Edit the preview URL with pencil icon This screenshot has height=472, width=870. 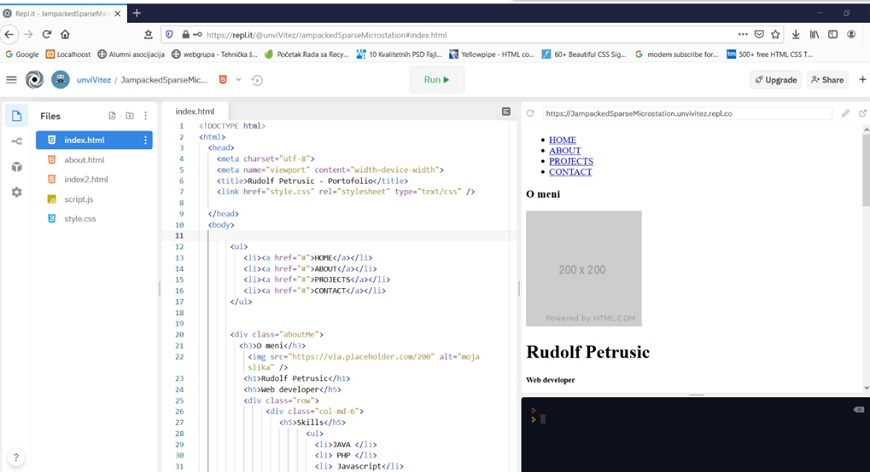tap(845, 113)
